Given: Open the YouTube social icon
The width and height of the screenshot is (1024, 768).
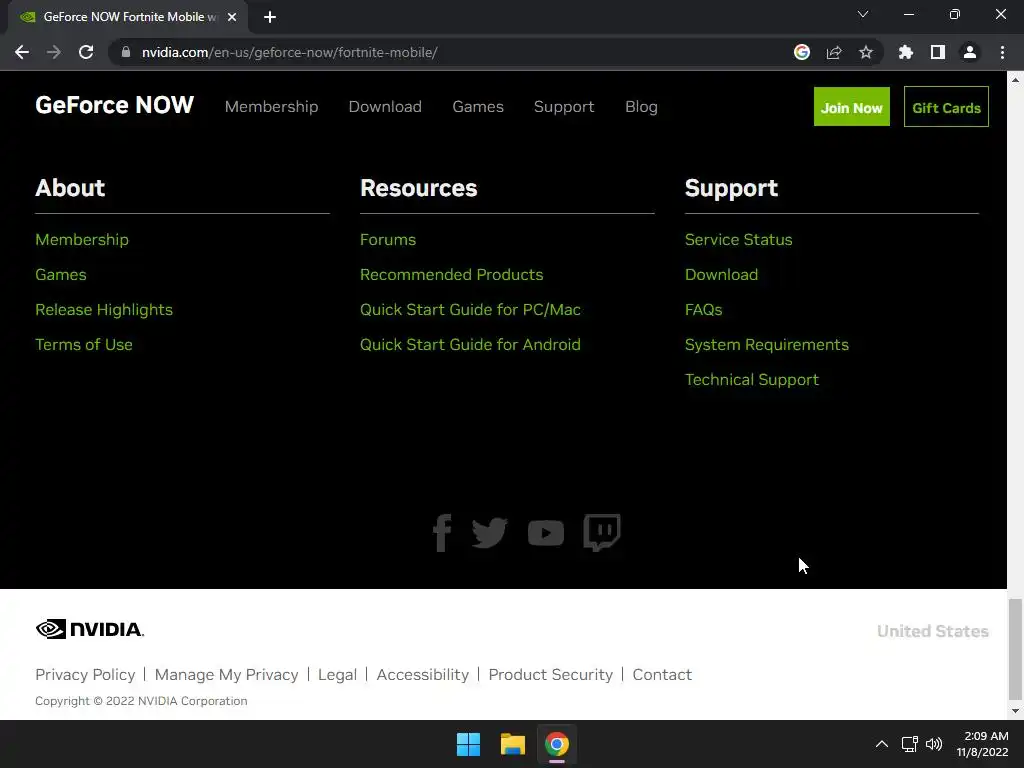Looking at the screenshot, I should tap(546, 533).
